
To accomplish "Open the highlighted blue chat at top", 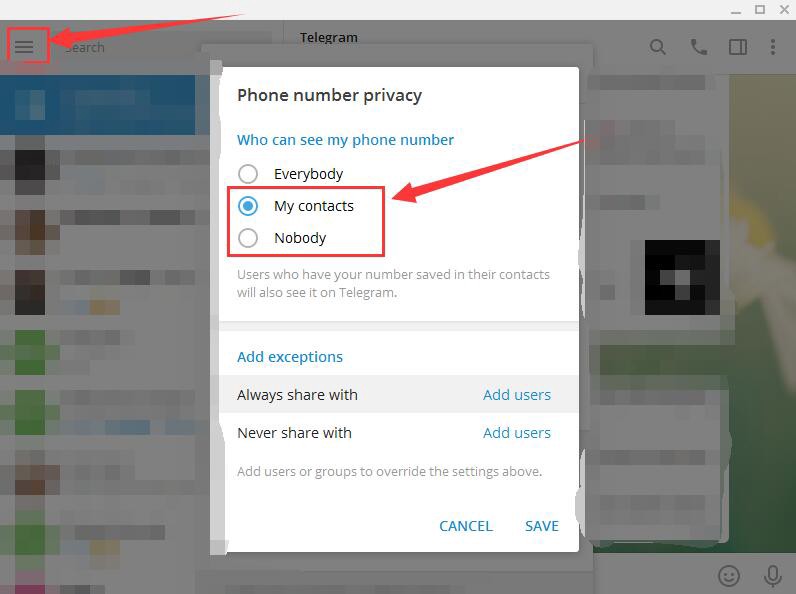I will click(97, 105).
